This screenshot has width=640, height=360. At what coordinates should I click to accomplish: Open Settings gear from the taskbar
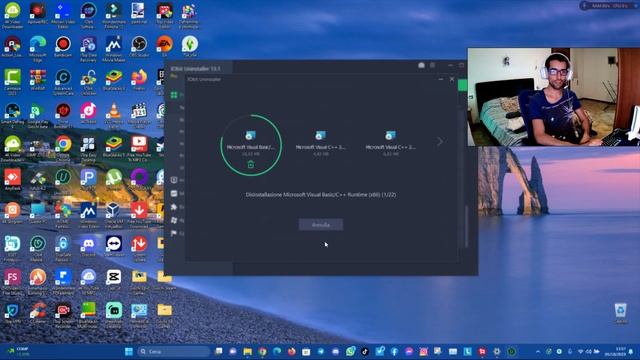tap(497, 351)
